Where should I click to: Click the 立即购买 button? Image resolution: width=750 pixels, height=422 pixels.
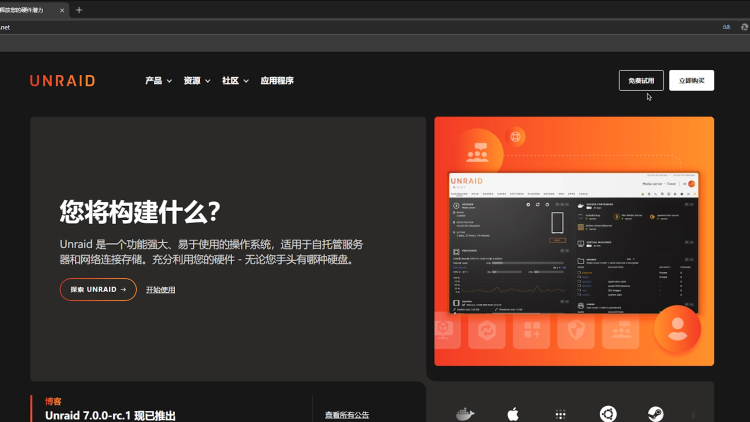click(x=691, y=80)
